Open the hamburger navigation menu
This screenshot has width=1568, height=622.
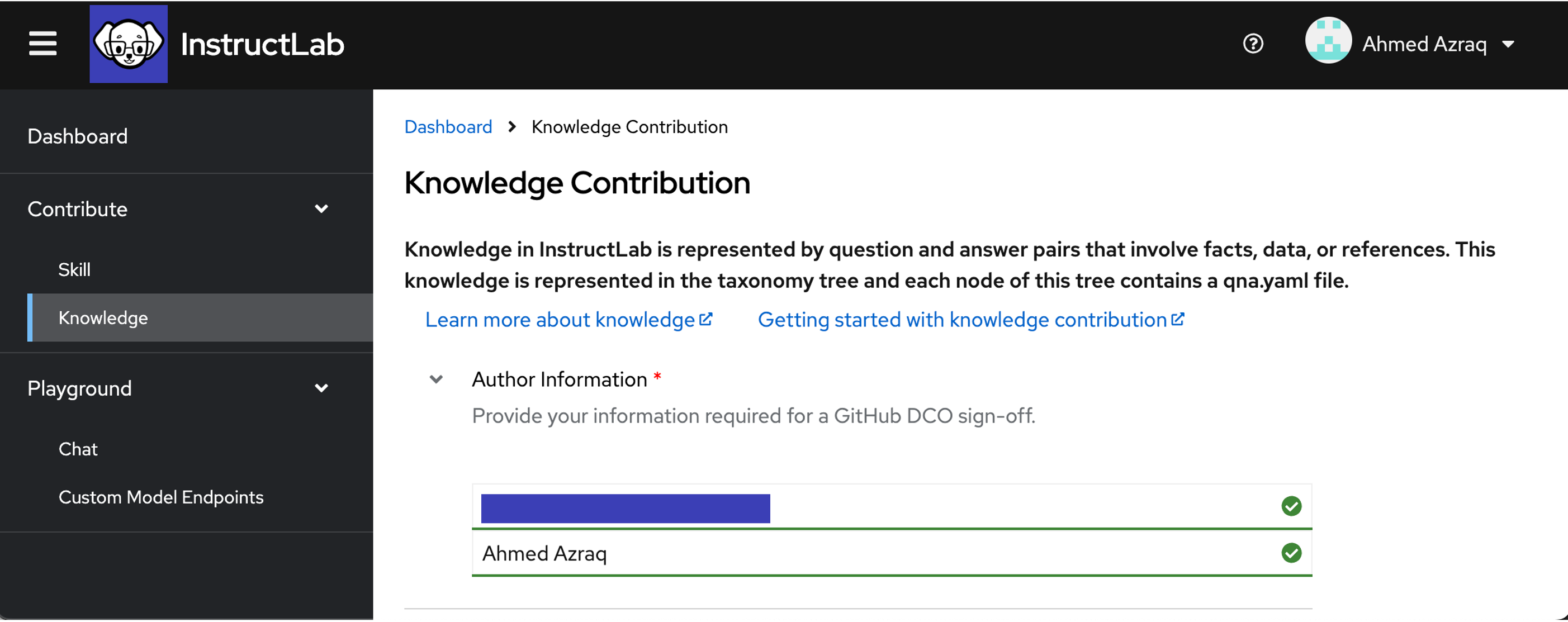pyautogui.click(x=42, y=43)
